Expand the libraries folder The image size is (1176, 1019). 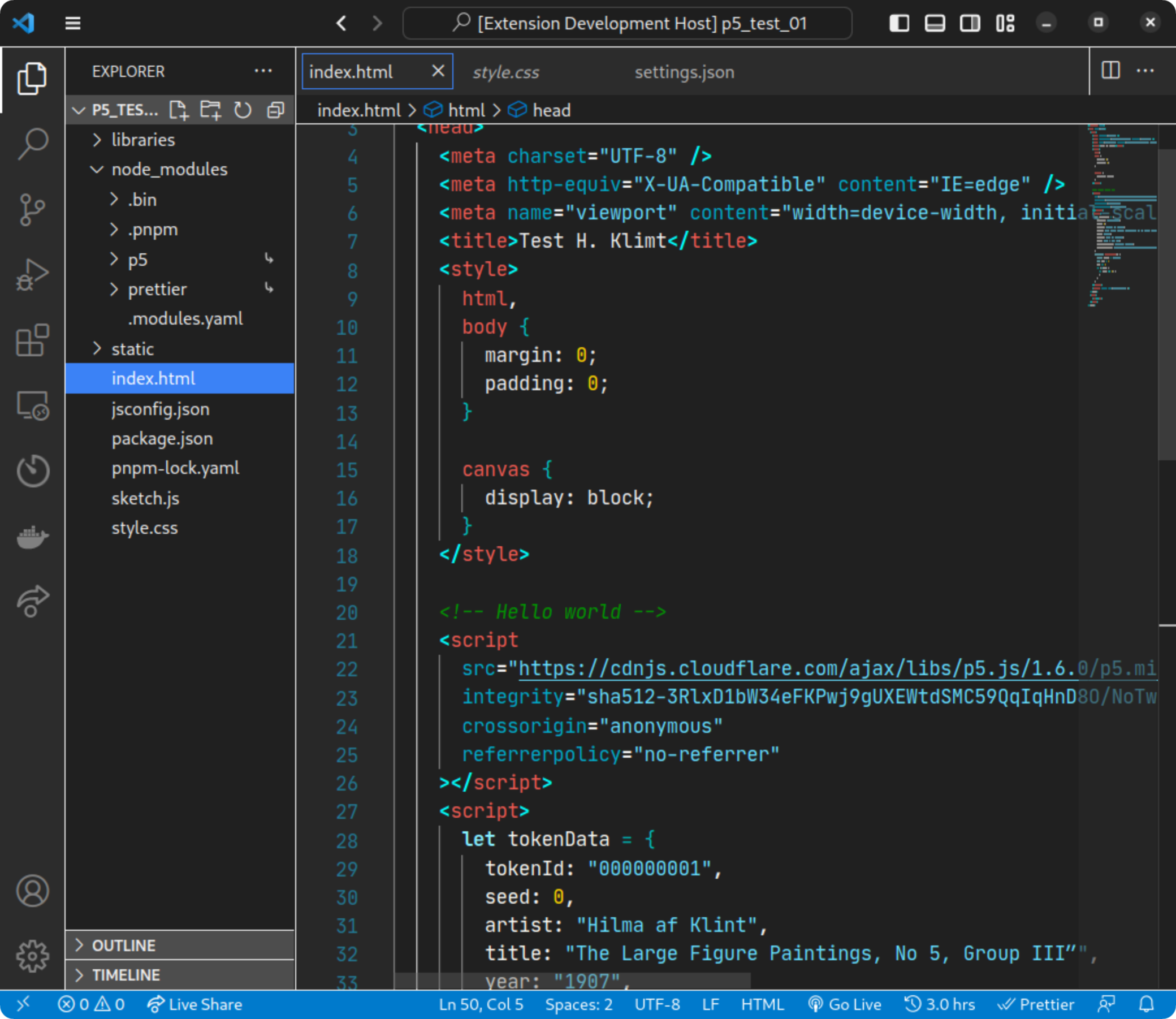pyautogui.click(x=142, y=140)
